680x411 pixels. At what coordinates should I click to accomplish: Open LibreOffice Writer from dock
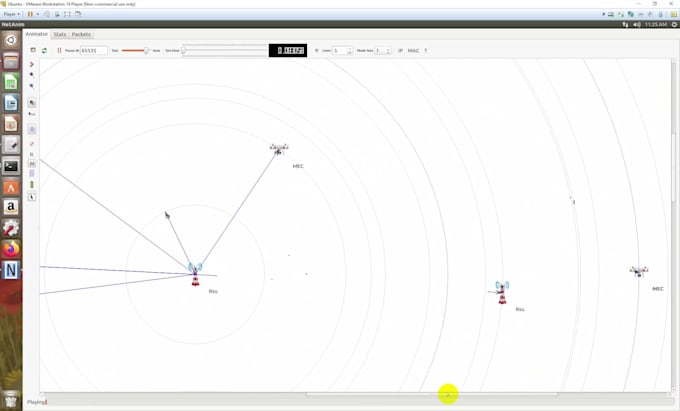click(x=11, y=103)
